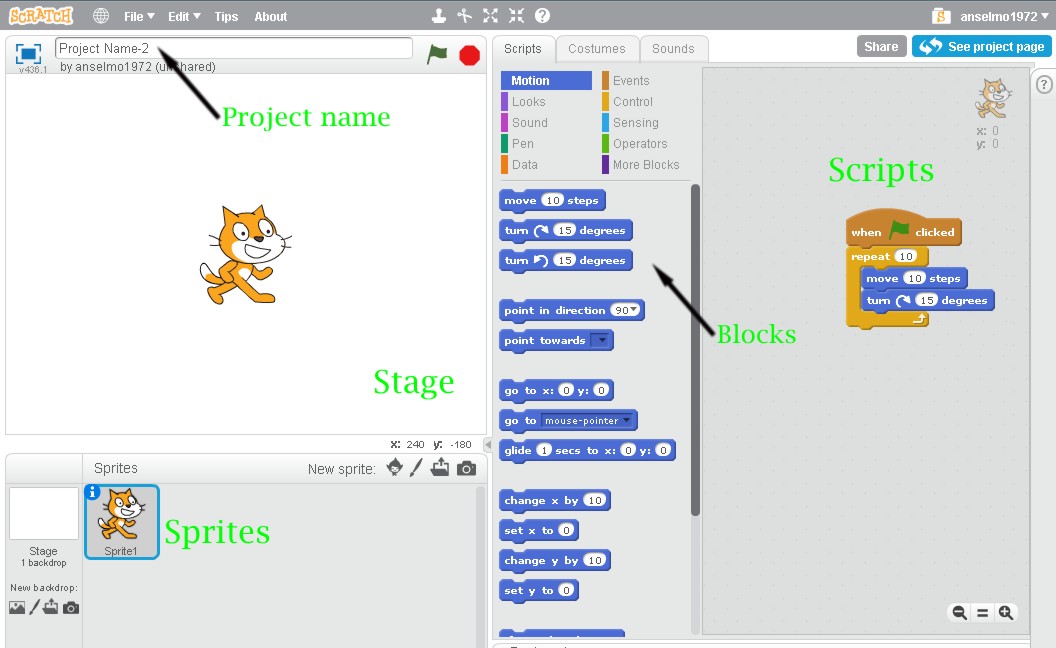
Task: Open the File menu
Action: coord(137,15)
